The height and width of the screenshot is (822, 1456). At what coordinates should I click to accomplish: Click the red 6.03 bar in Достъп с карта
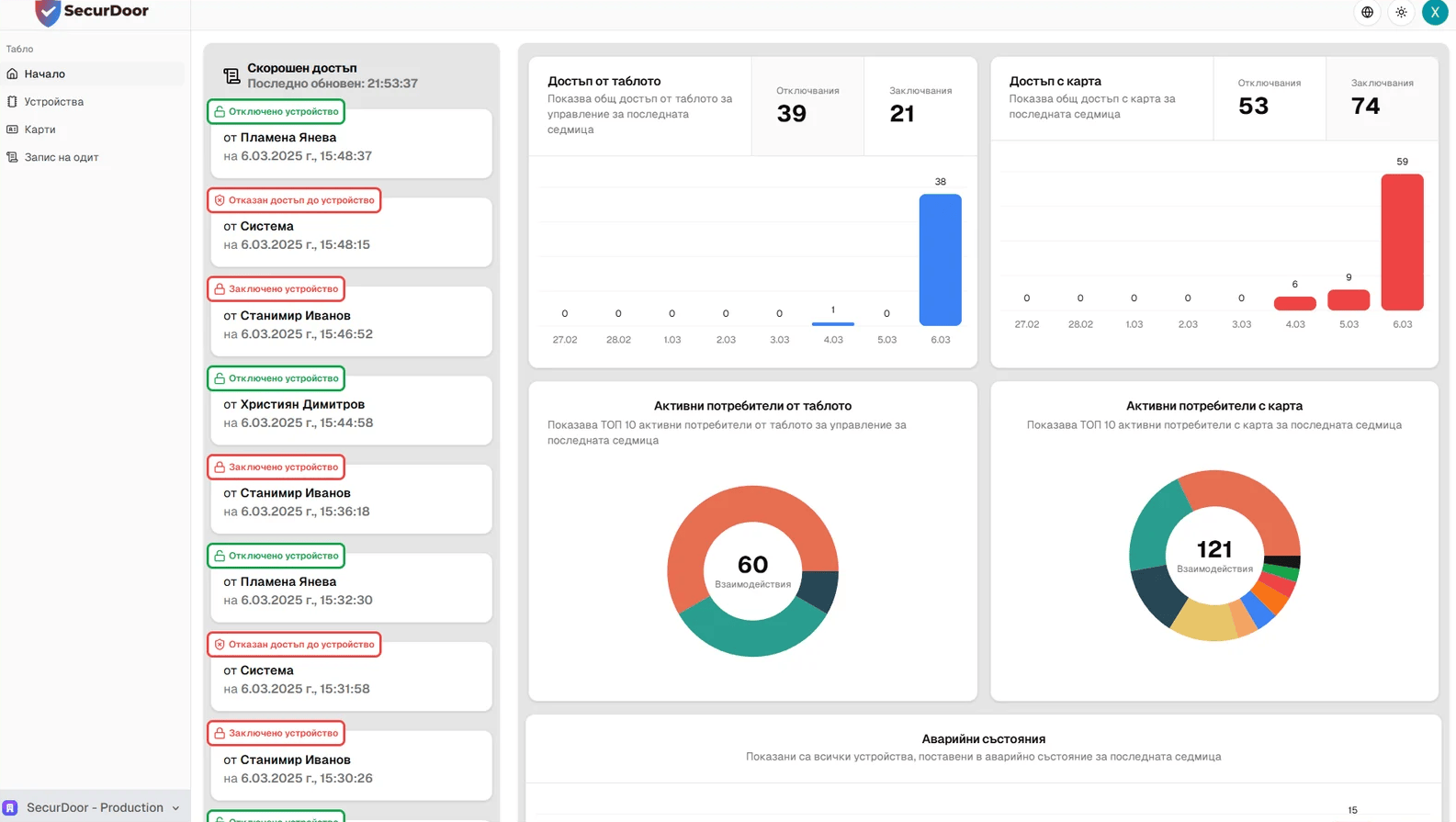1402,242
